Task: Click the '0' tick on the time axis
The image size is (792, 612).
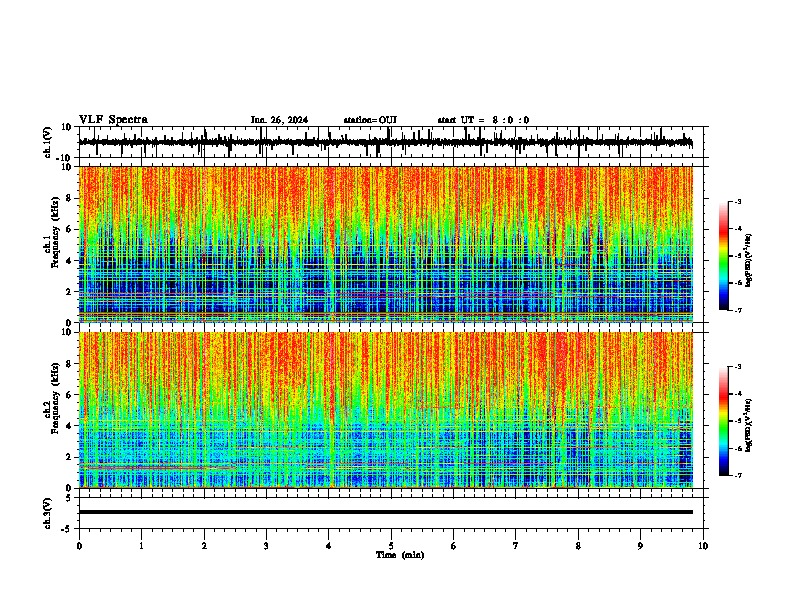Action: tap(79, 546)
